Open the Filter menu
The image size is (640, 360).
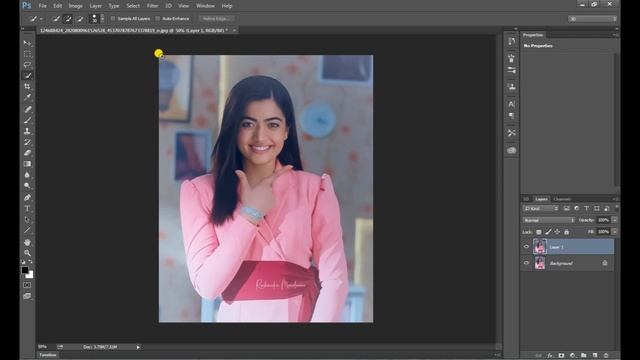click(x=152, y=6)
